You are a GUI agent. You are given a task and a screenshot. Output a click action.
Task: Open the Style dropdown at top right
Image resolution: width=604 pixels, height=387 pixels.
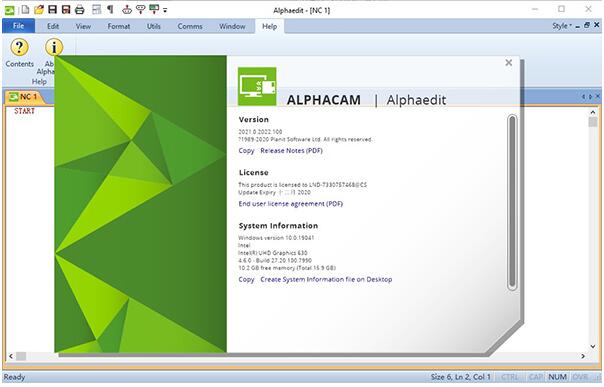[562, 26]
